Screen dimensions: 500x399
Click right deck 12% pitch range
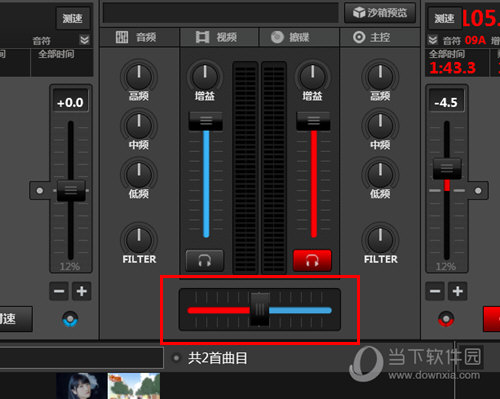tap(446, 266)
